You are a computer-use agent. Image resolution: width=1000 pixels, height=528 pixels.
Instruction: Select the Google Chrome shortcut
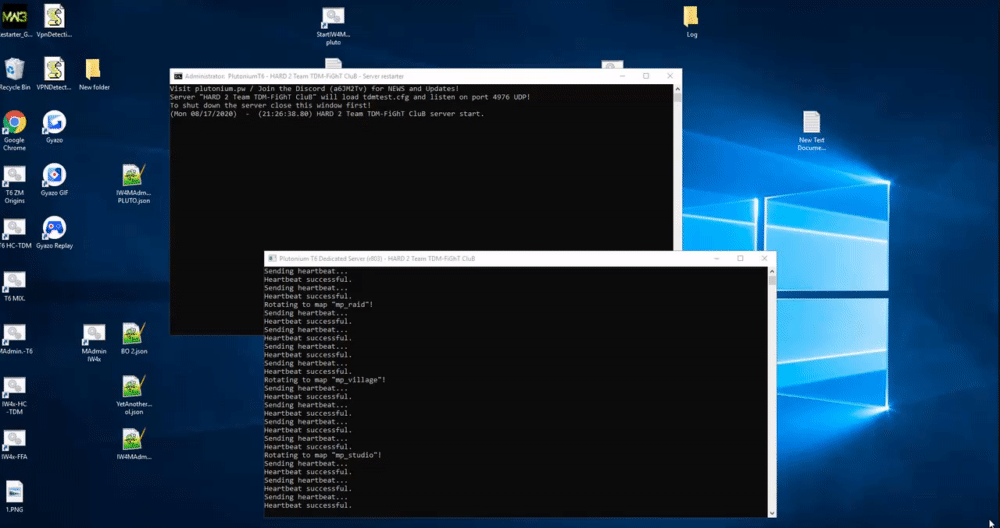coord(14,131)
